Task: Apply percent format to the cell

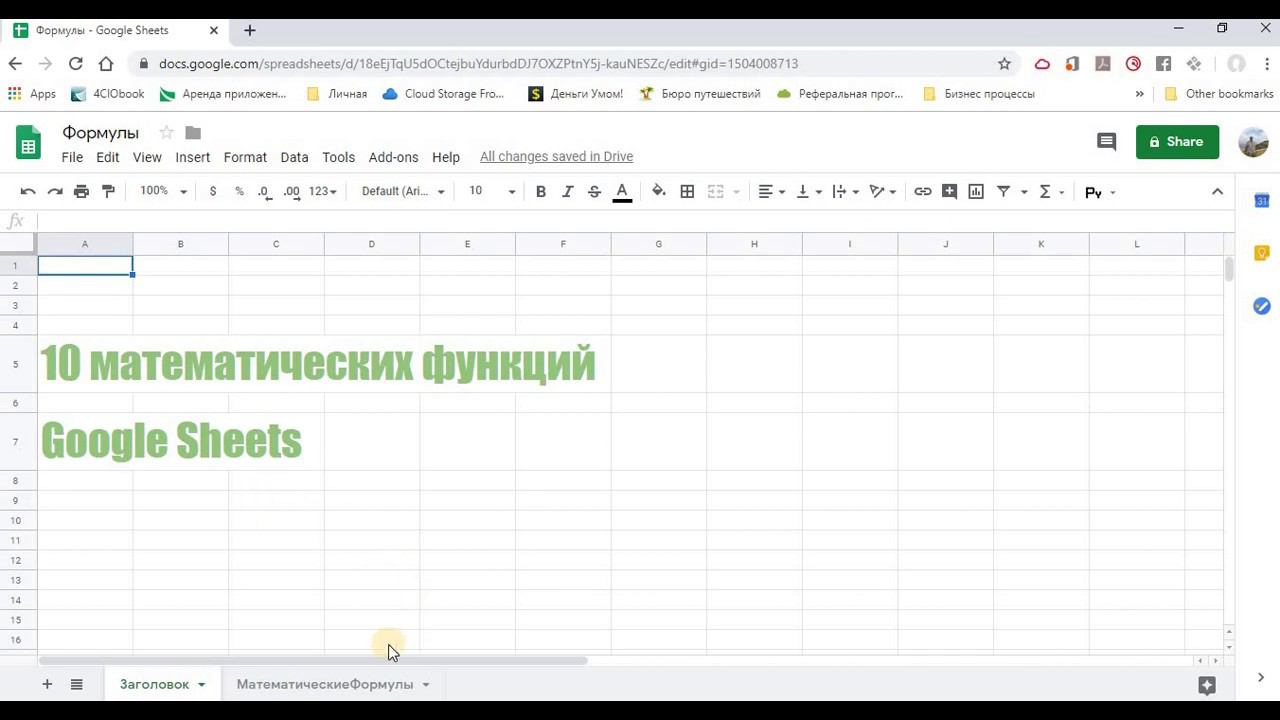Action: (239, 191)
